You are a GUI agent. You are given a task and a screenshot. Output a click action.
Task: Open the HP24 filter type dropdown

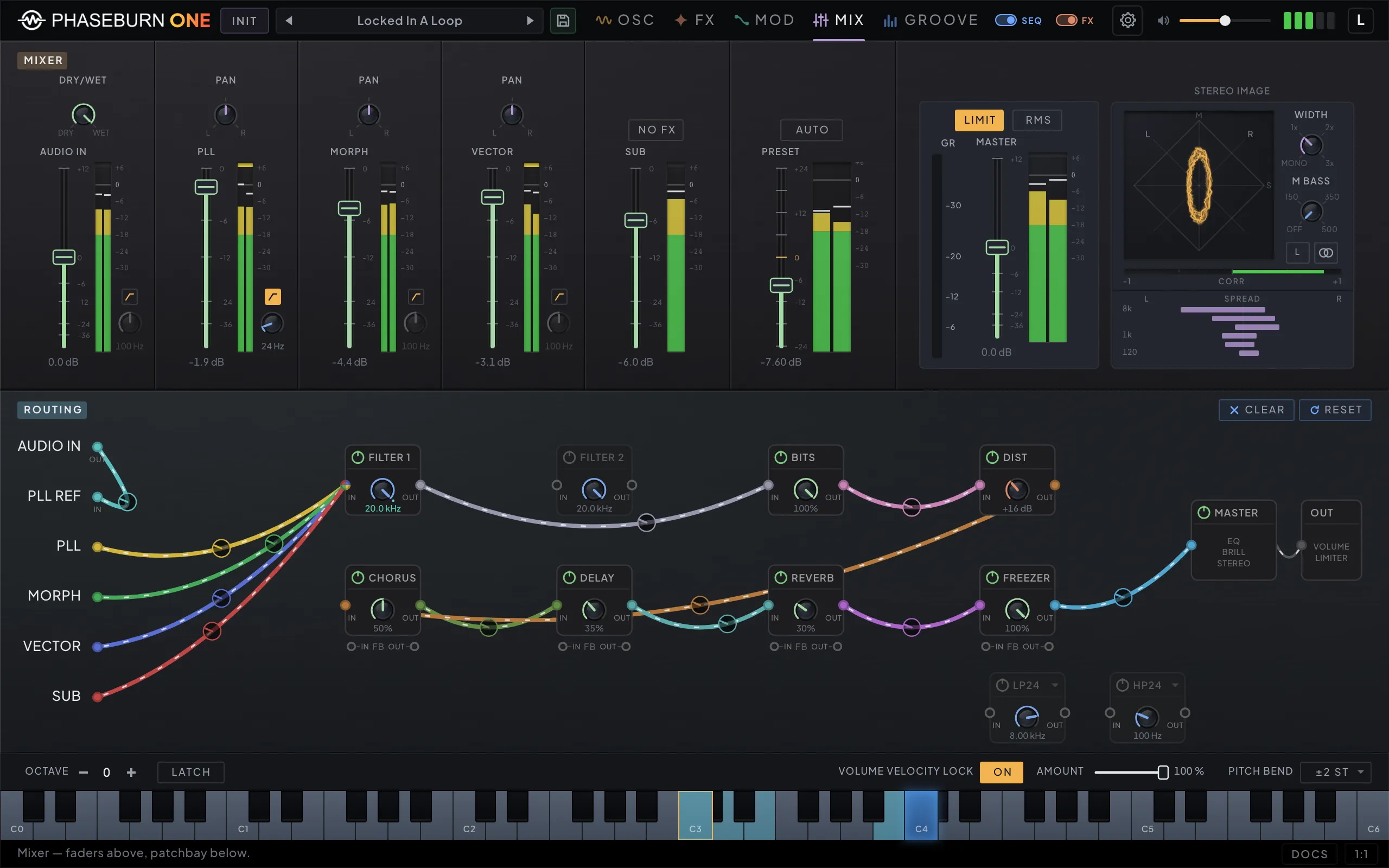point(1175,685)
